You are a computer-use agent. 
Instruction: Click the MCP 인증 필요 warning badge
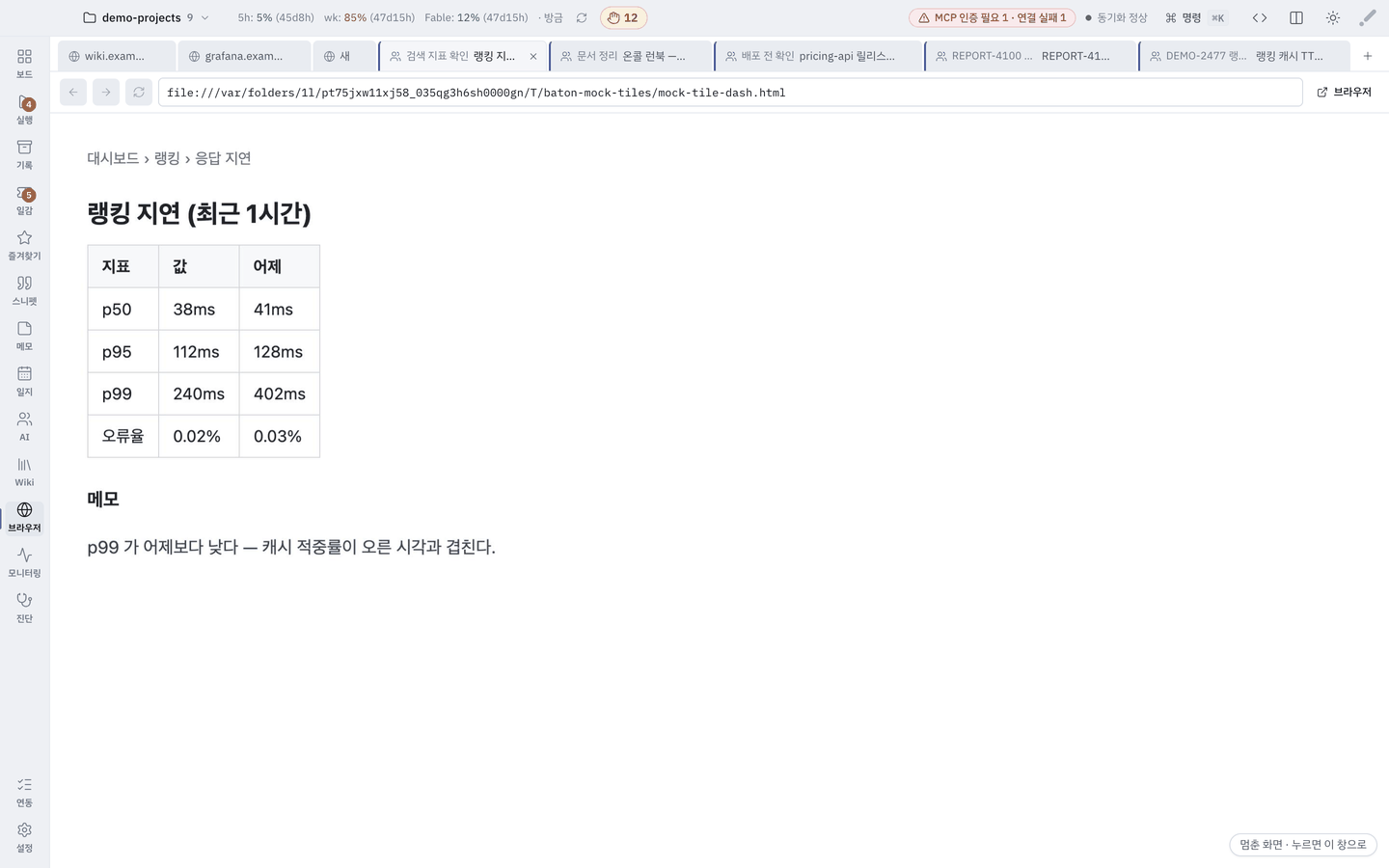tap(992, 17)
